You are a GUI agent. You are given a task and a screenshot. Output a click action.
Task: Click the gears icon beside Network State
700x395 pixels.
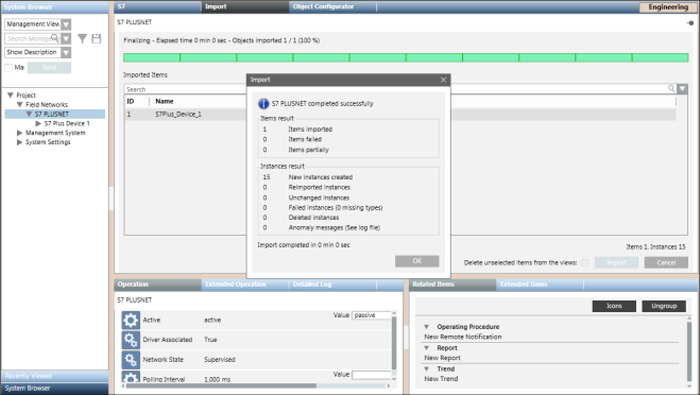click(130, 359)
